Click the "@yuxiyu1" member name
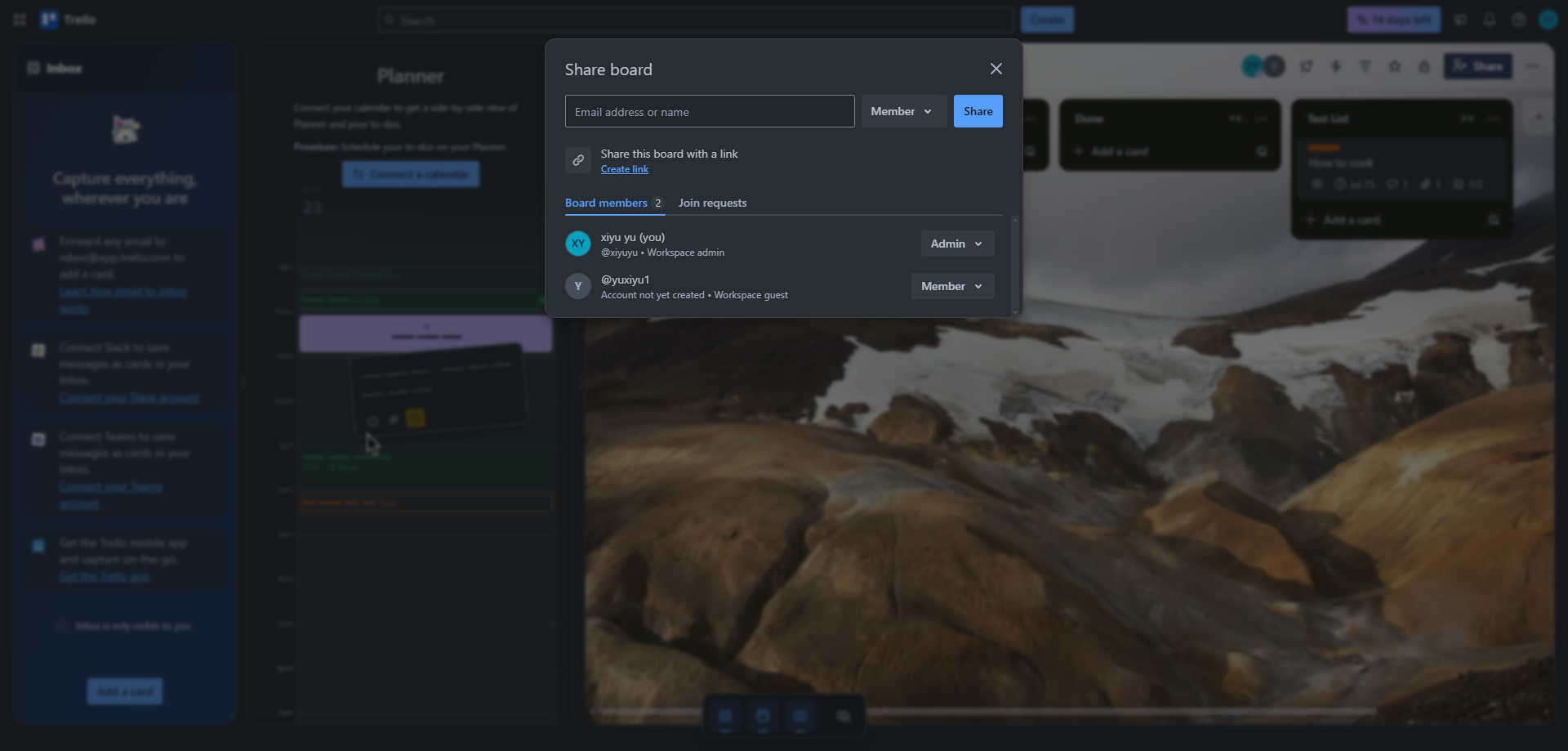Screen dimensions: 1568x751 626,279
